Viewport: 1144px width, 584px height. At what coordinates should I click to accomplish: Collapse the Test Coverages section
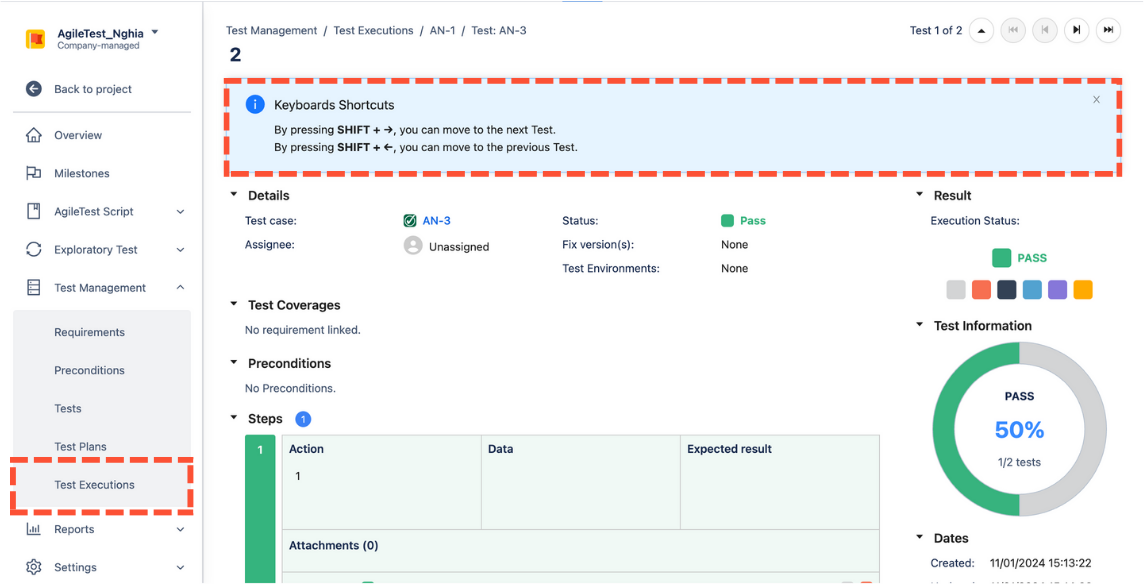click(x=234, y=304)
